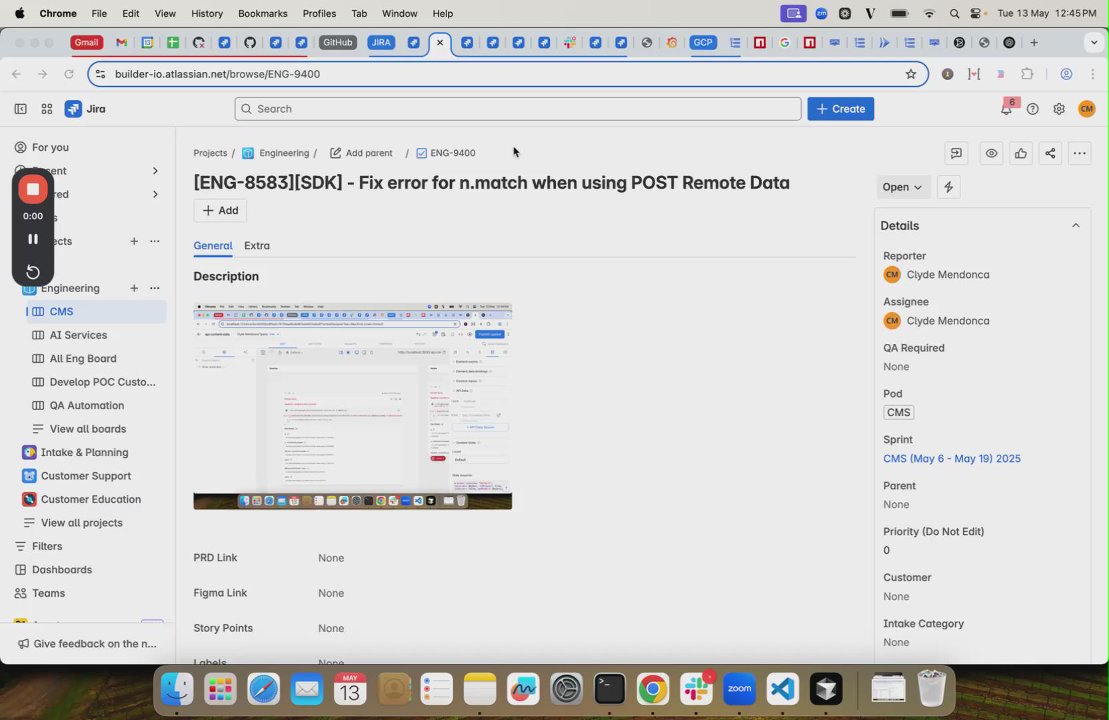Viewport: 1109px width, 720px height.
Task: Open the automation lightning bolt
Action: (x=948, y=187)
